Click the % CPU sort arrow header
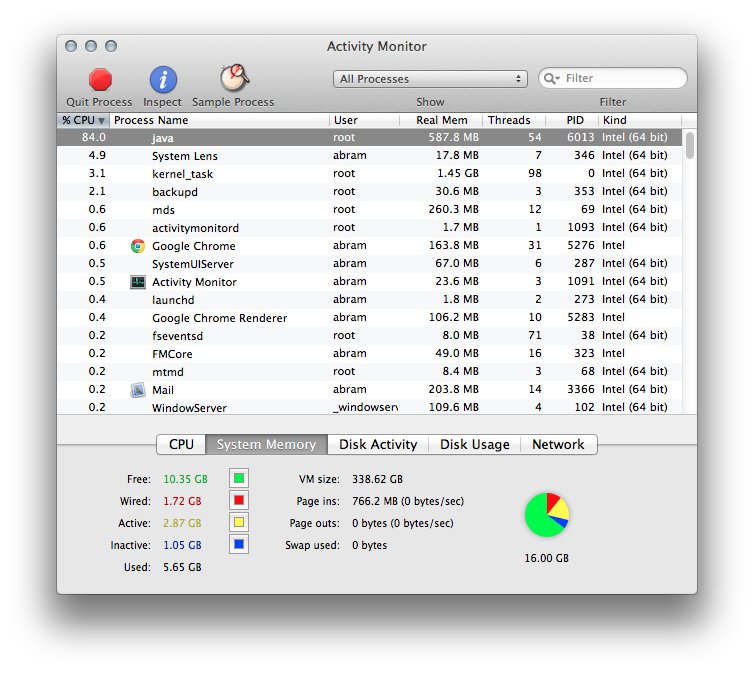 (83, 120)
